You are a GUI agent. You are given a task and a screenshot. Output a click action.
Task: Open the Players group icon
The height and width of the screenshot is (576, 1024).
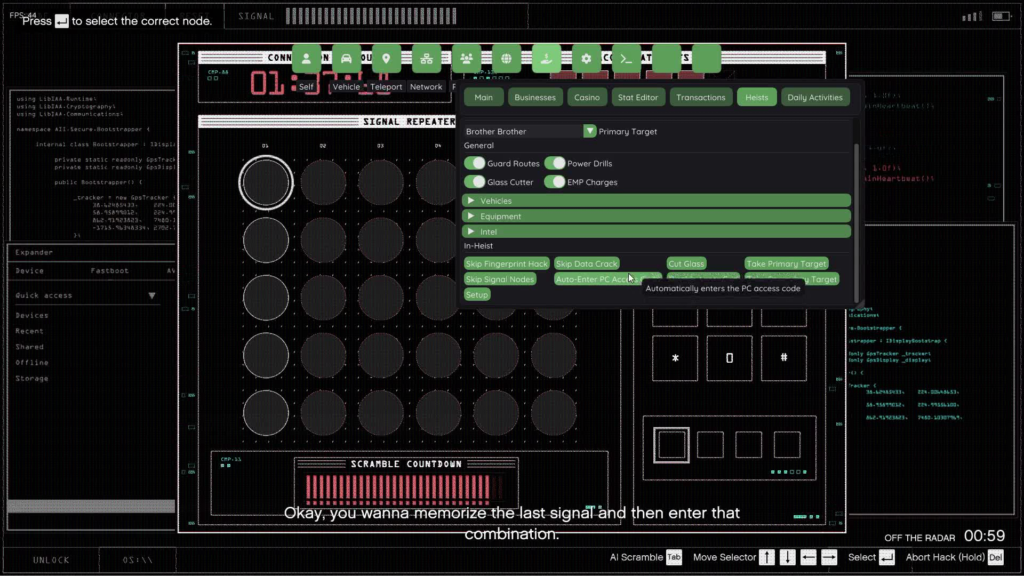coord(466,59)
